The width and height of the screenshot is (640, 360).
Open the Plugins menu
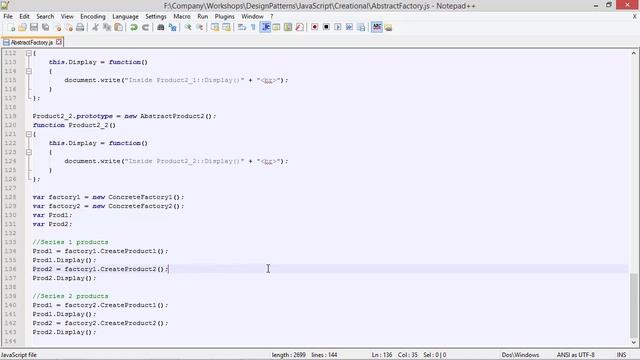(x=224, y=16)
